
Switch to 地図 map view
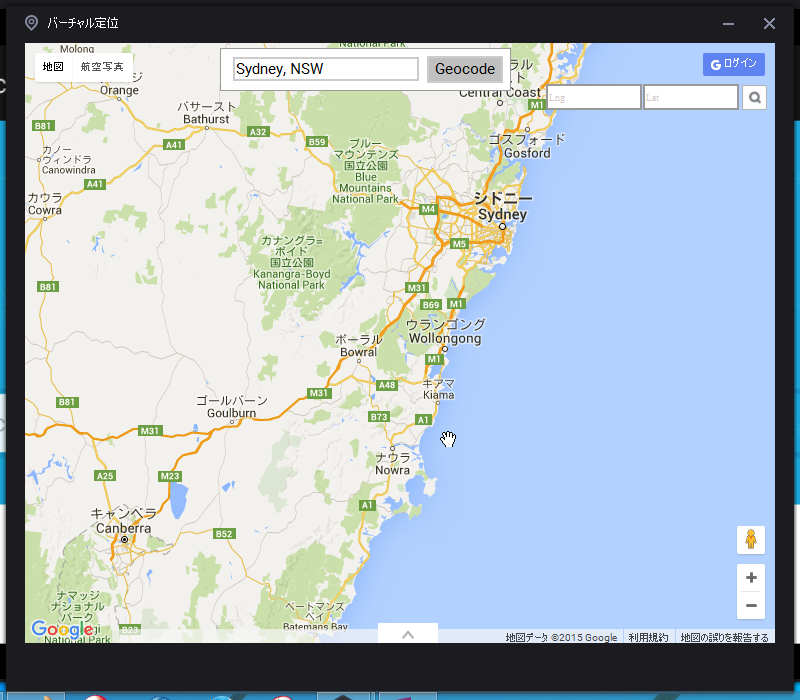coord(53,67)
